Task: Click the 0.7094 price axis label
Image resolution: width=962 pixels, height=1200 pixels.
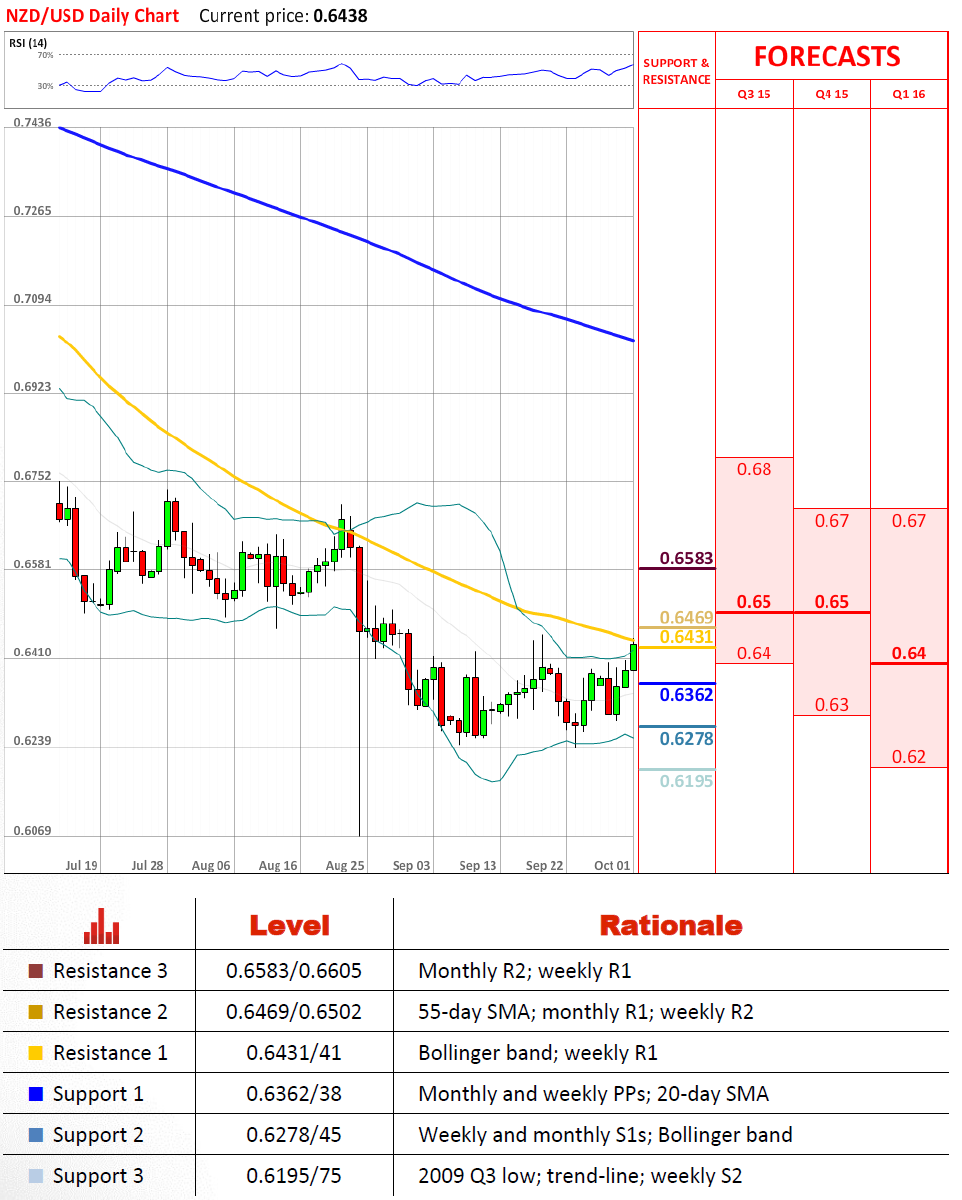Action: (33, 299)
